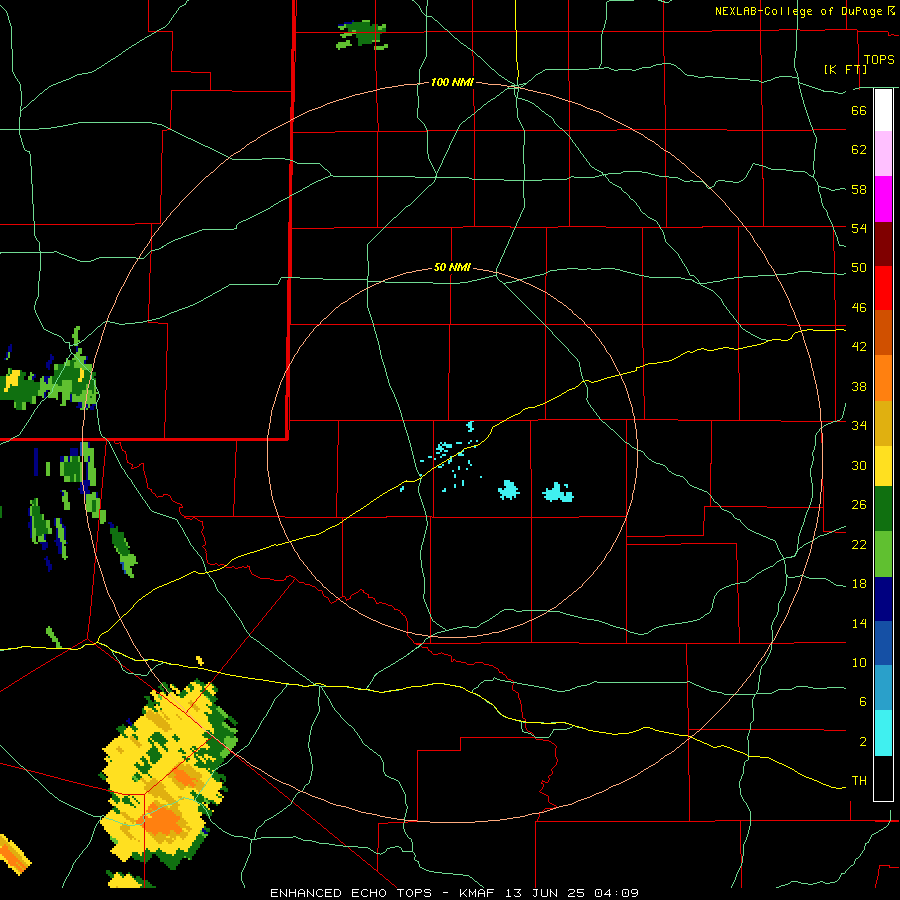Click the light green 22 kft legend swatch

pyautogui.click(x=883, y=554)
